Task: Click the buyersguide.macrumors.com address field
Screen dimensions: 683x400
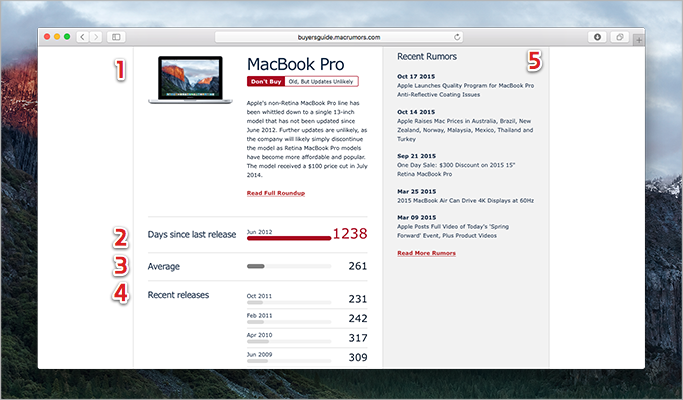Action: 339,37
